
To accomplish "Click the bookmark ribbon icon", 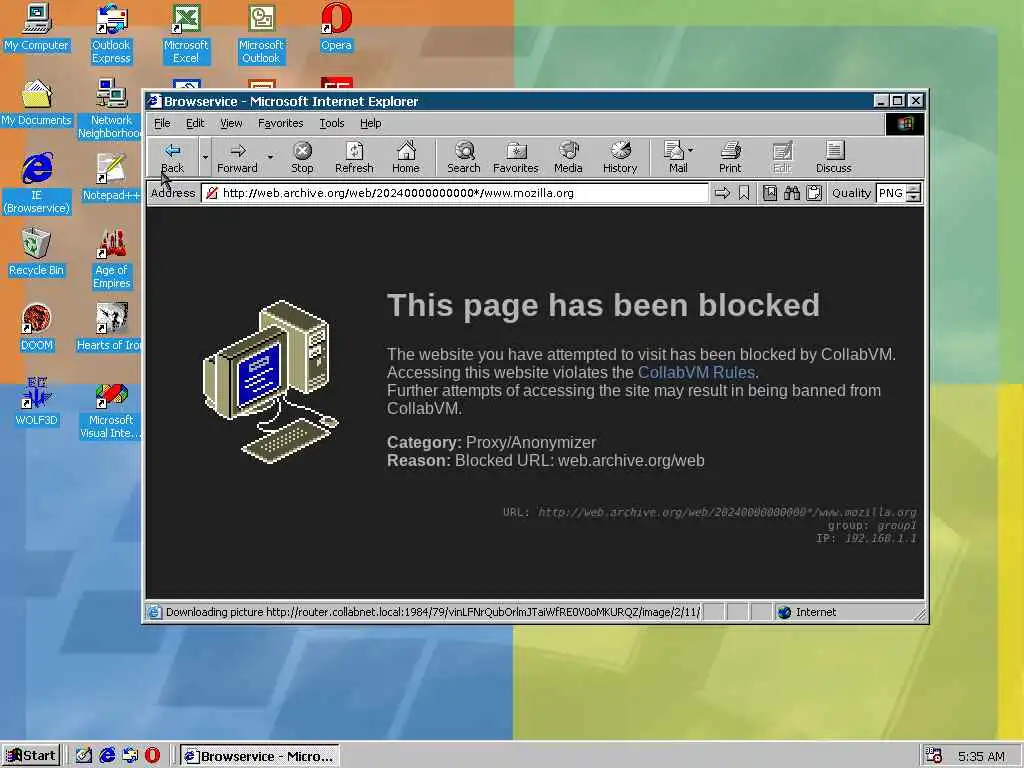I will [x=744, y=193].
